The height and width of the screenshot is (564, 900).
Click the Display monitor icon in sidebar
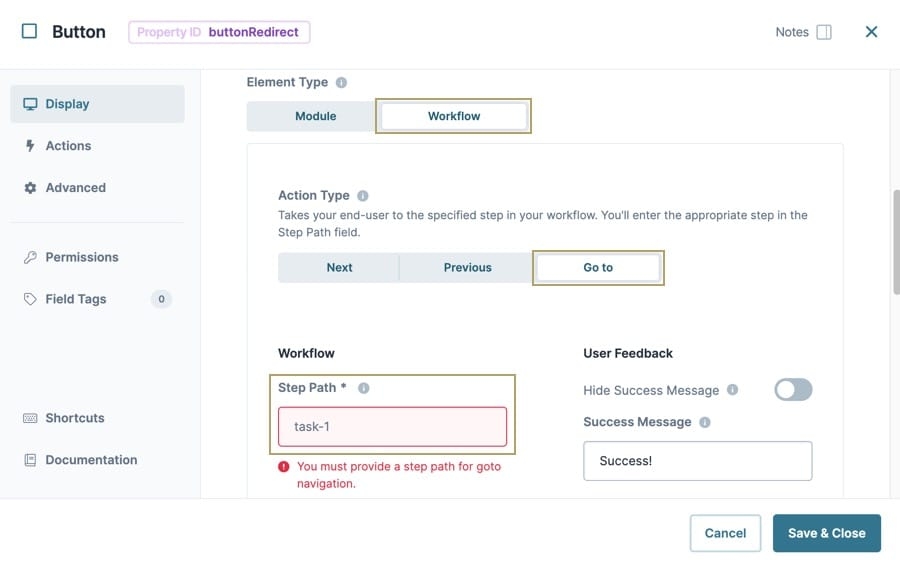coord(30,104)
